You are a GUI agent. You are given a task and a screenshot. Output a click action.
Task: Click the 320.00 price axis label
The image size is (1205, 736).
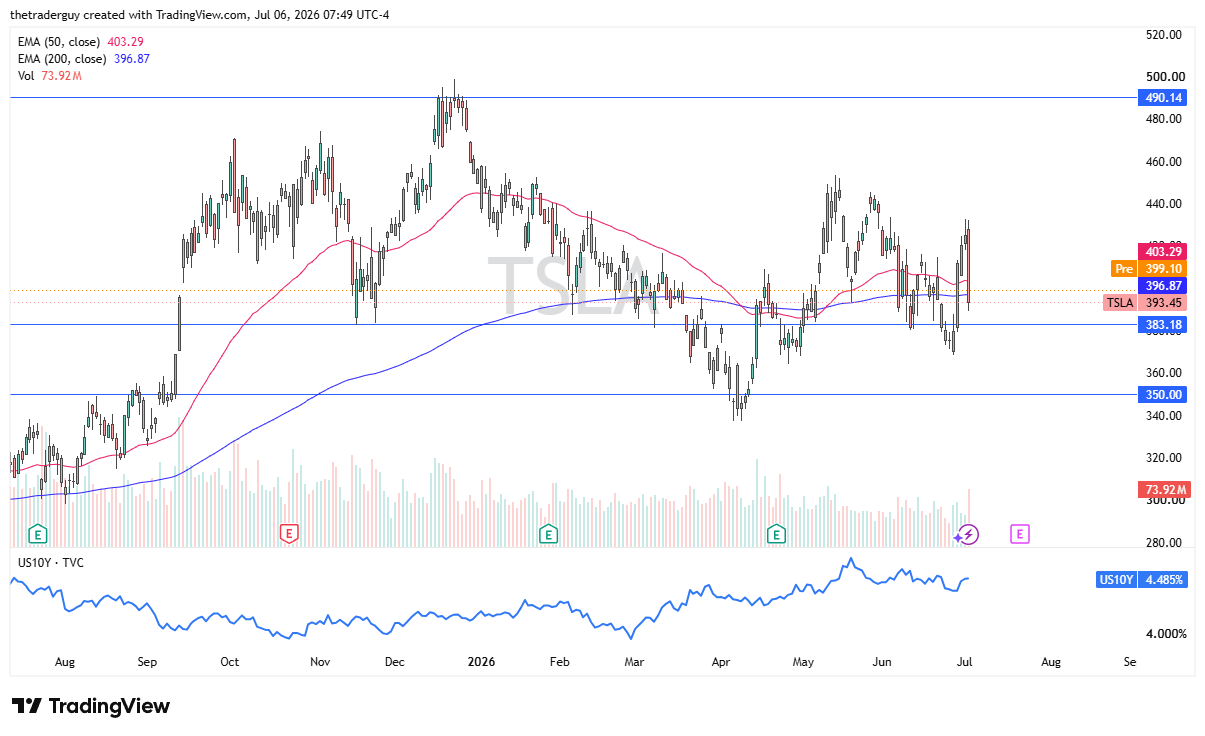coord(1164,458)
